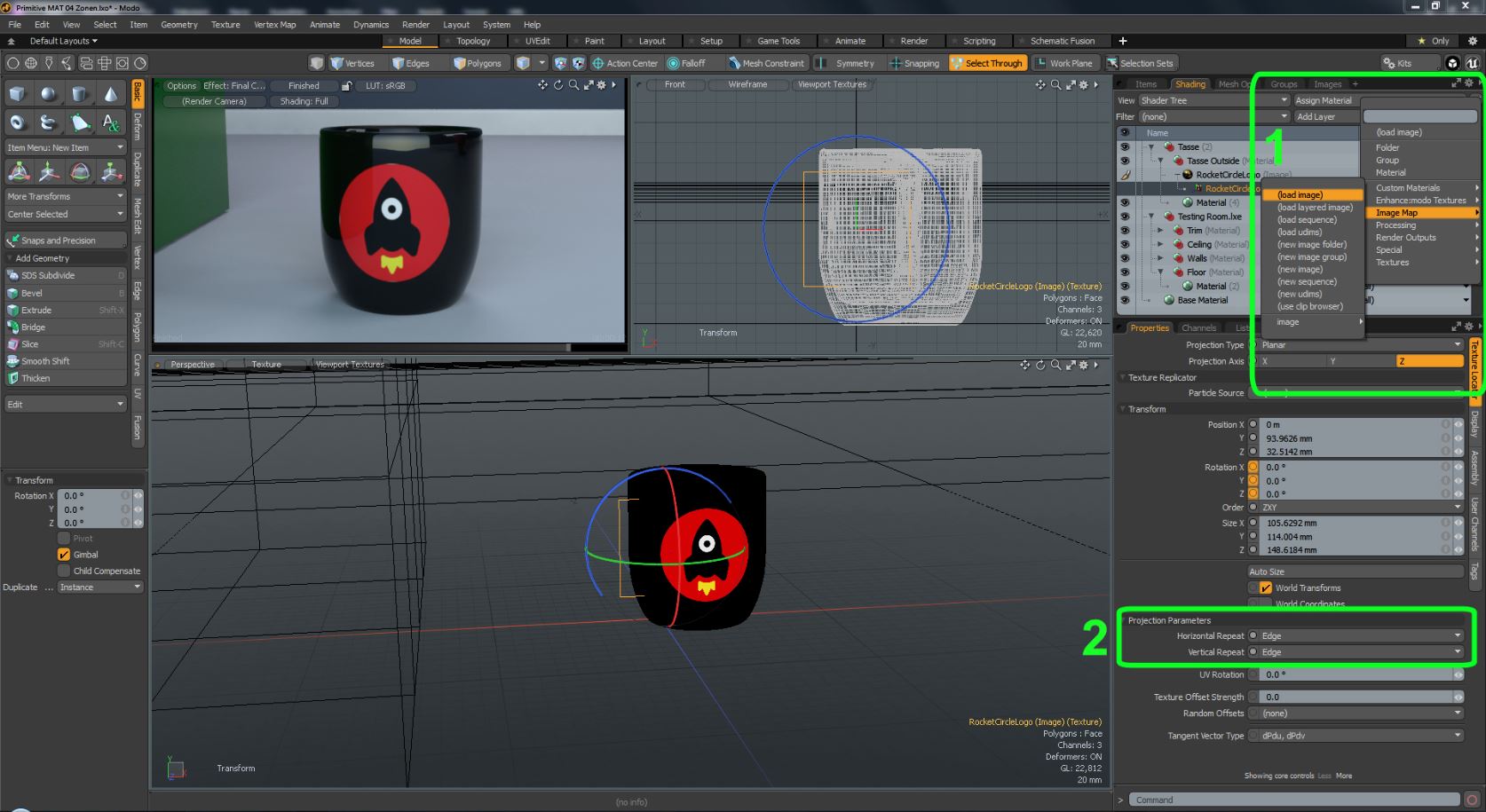Toggle the Gimbal checkbox
The width and height of the screenshot is (1486, 812).
click(x=64, y=555)
